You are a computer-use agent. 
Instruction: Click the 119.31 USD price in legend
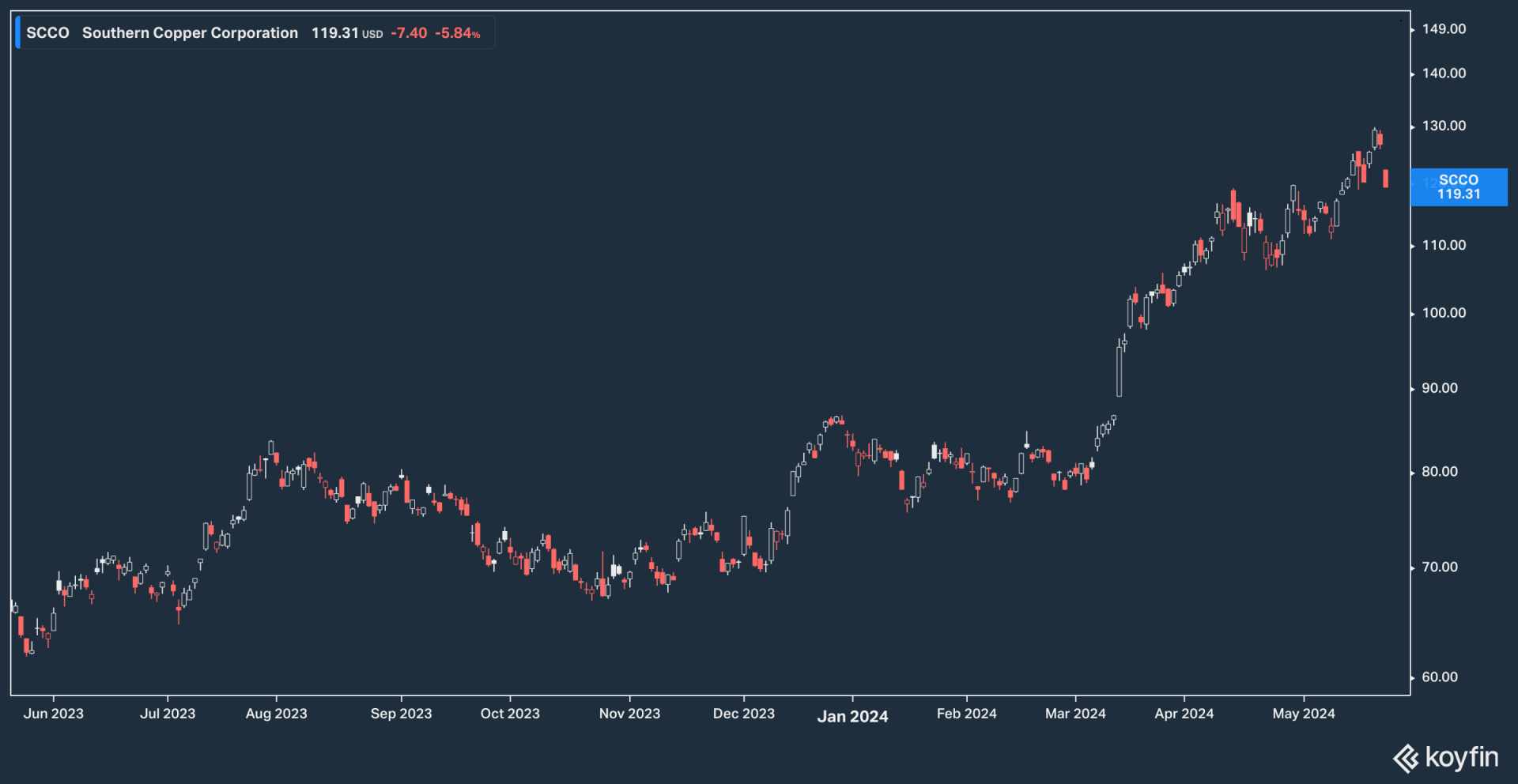point(346,33)
